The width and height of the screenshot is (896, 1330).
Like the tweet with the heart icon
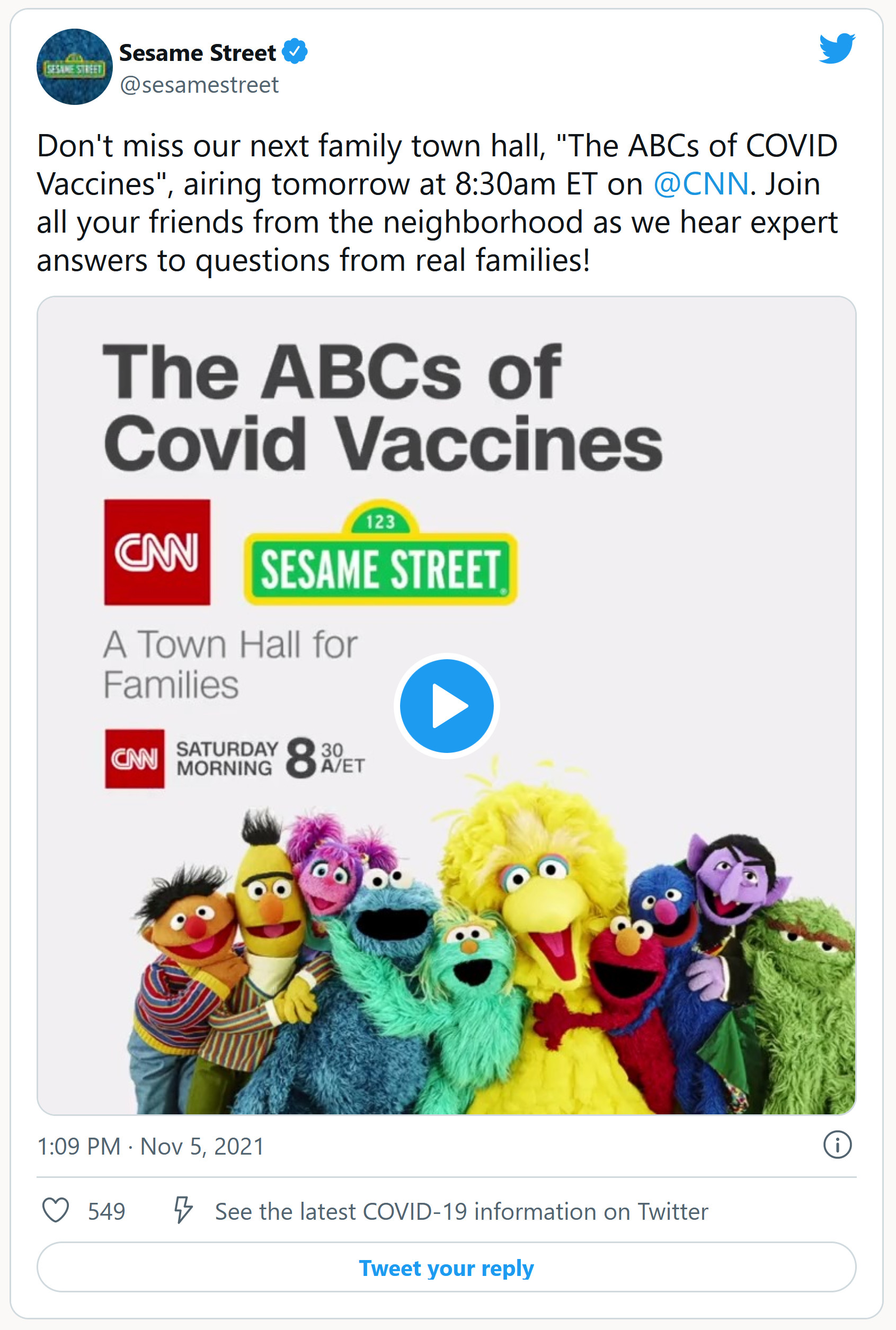coord(56,1211)
